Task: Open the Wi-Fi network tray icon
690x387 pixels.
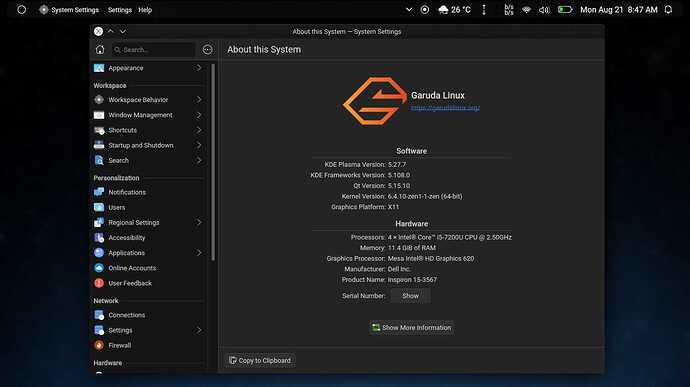Action: click(x=526, y=10)
